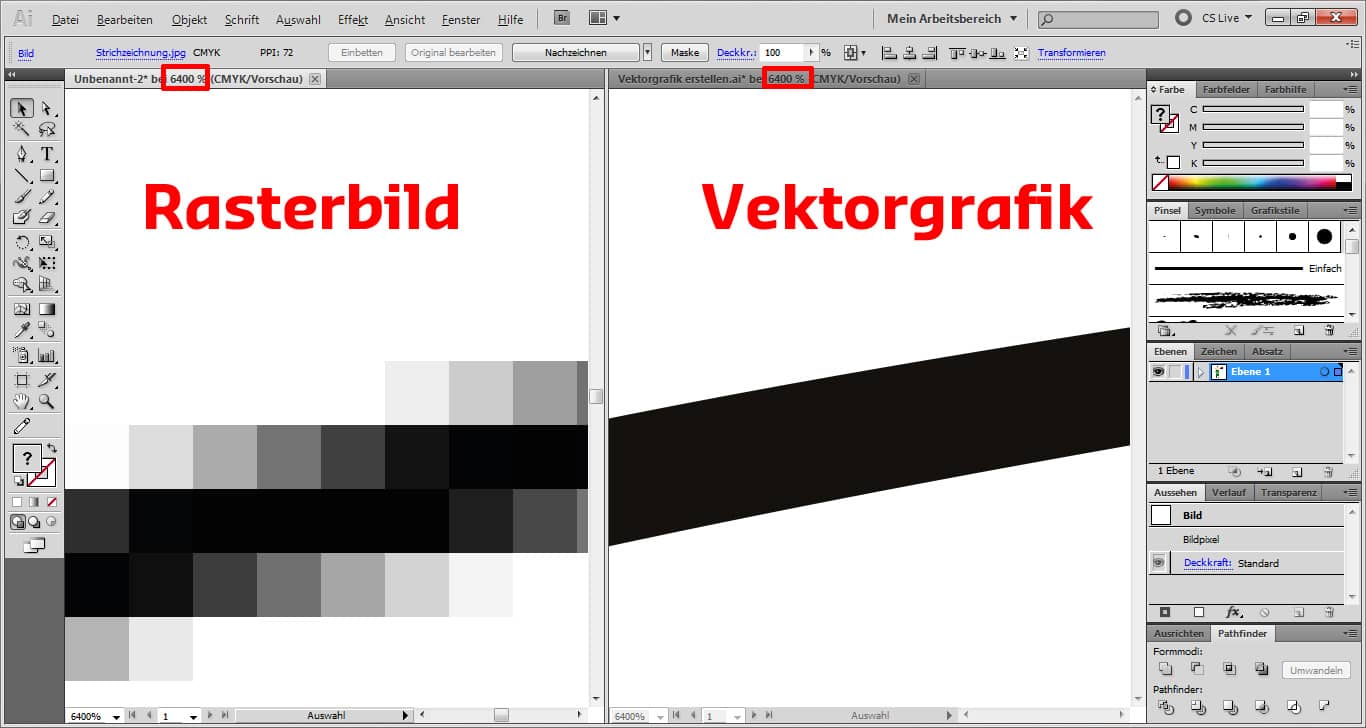
Task: Switch to the Farbfelder tab
Action: click(1226, 89)
